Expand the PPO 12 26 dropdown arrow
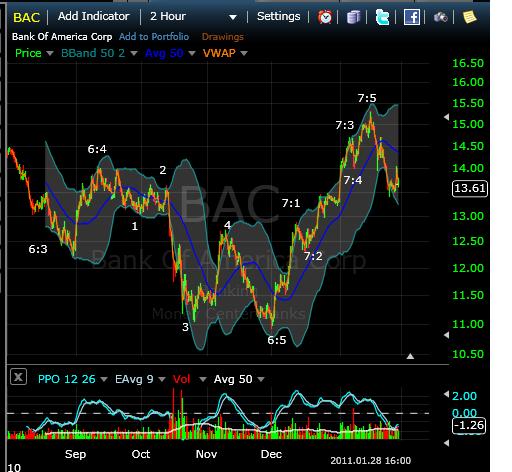The width and height of the screenshot is (512, 472). click(104, 379)
